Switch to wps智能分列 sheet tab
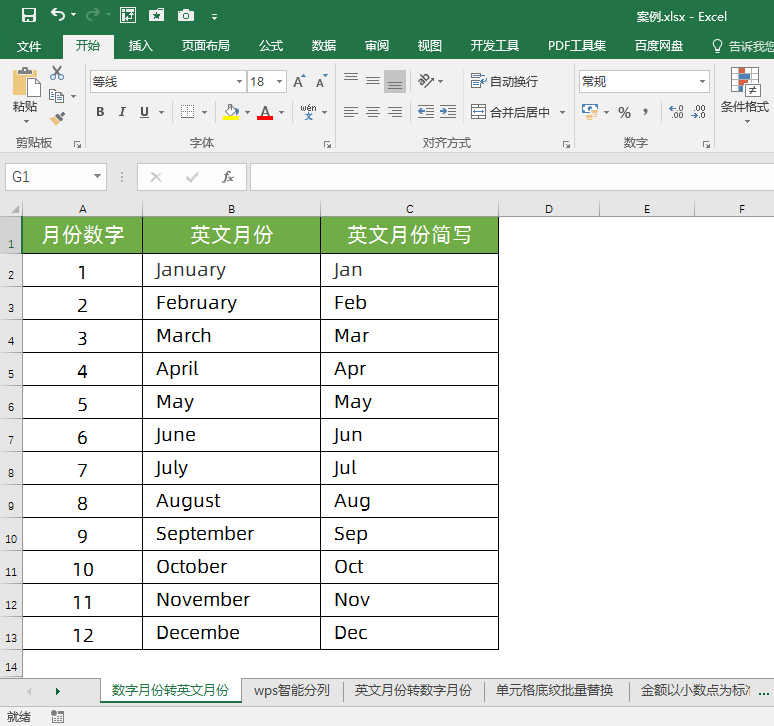Screen dimensions: 774x726 tap(292, 690)
